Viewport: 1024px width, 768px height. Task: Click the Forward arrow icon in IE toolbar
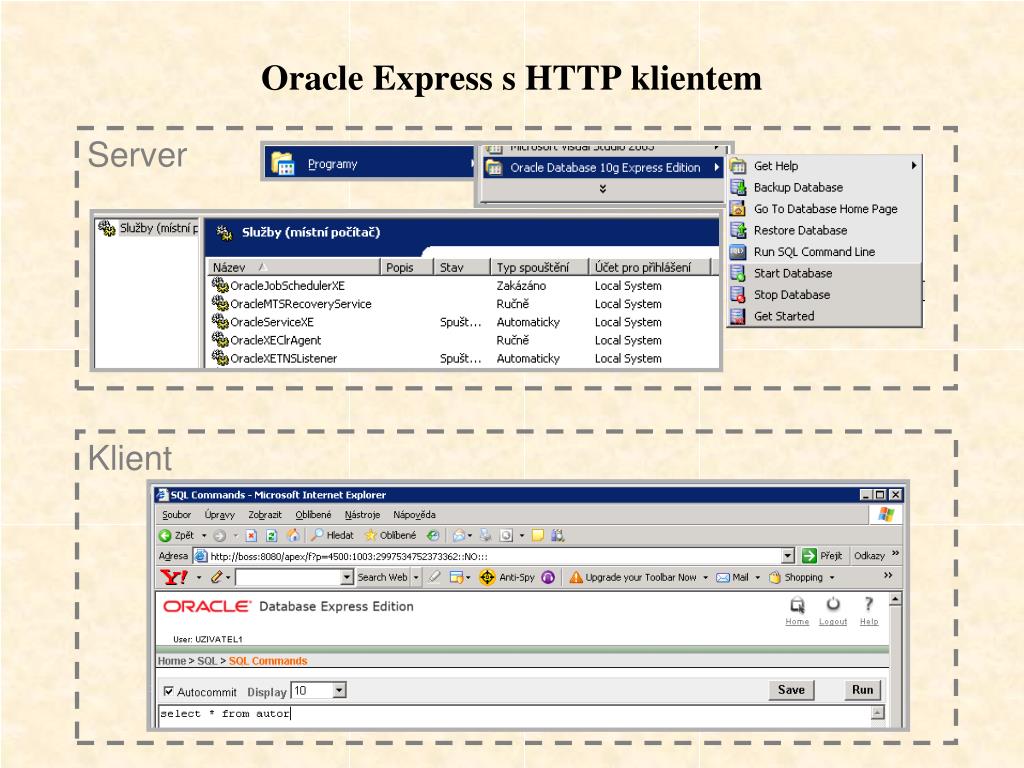click(219, 536)
